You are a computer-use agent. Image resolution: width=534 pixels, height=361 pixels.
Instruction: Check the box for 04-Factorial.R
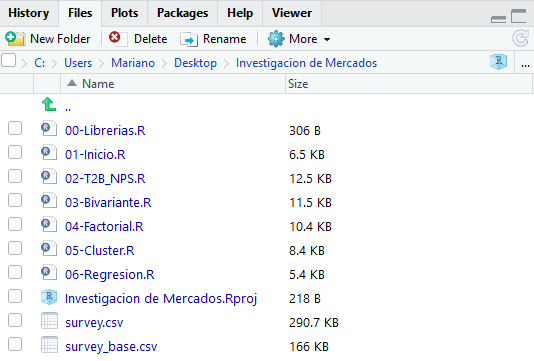tap(15, 224)
